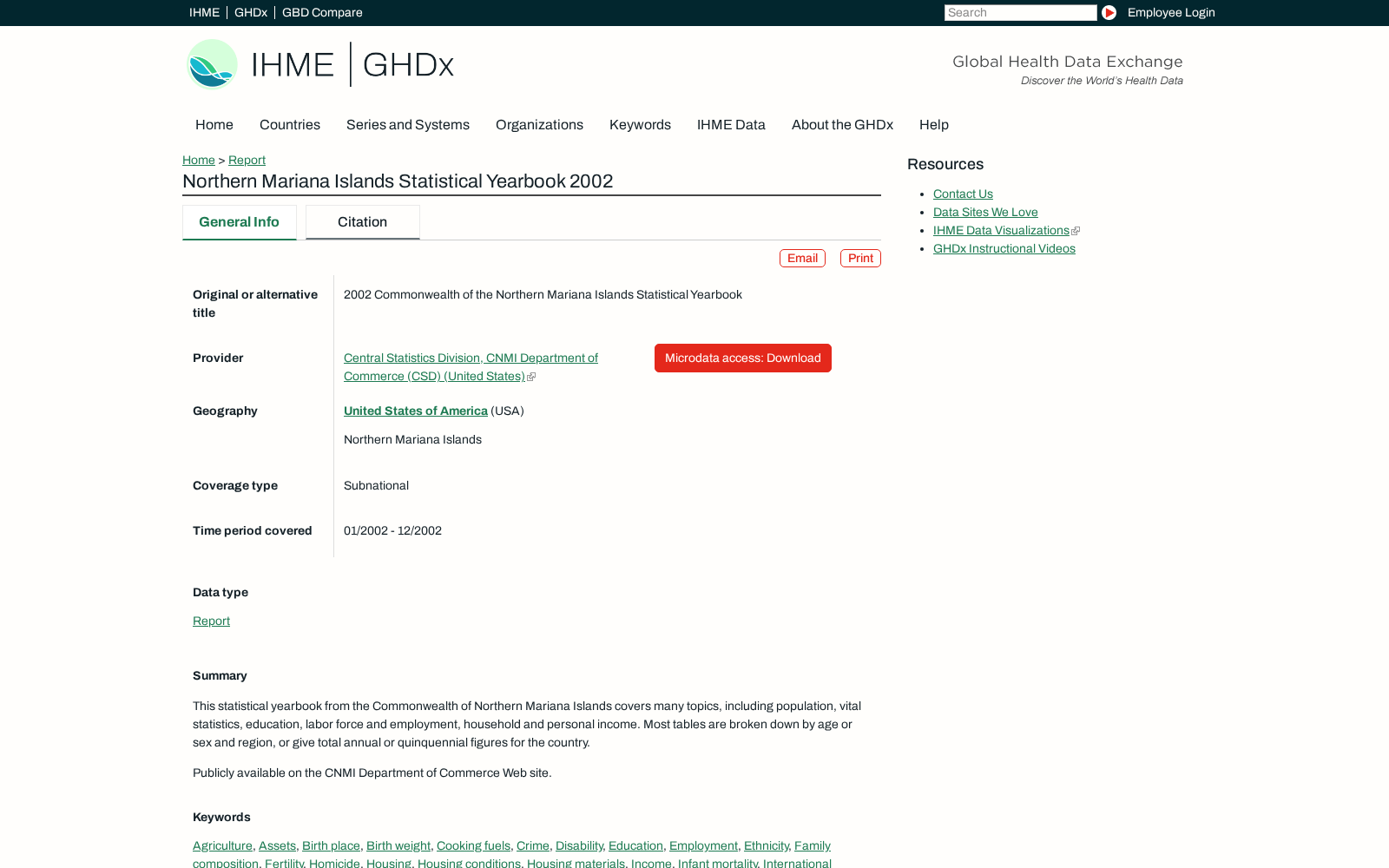
Task: Click the Disability keyword
Action: point(579,845)
